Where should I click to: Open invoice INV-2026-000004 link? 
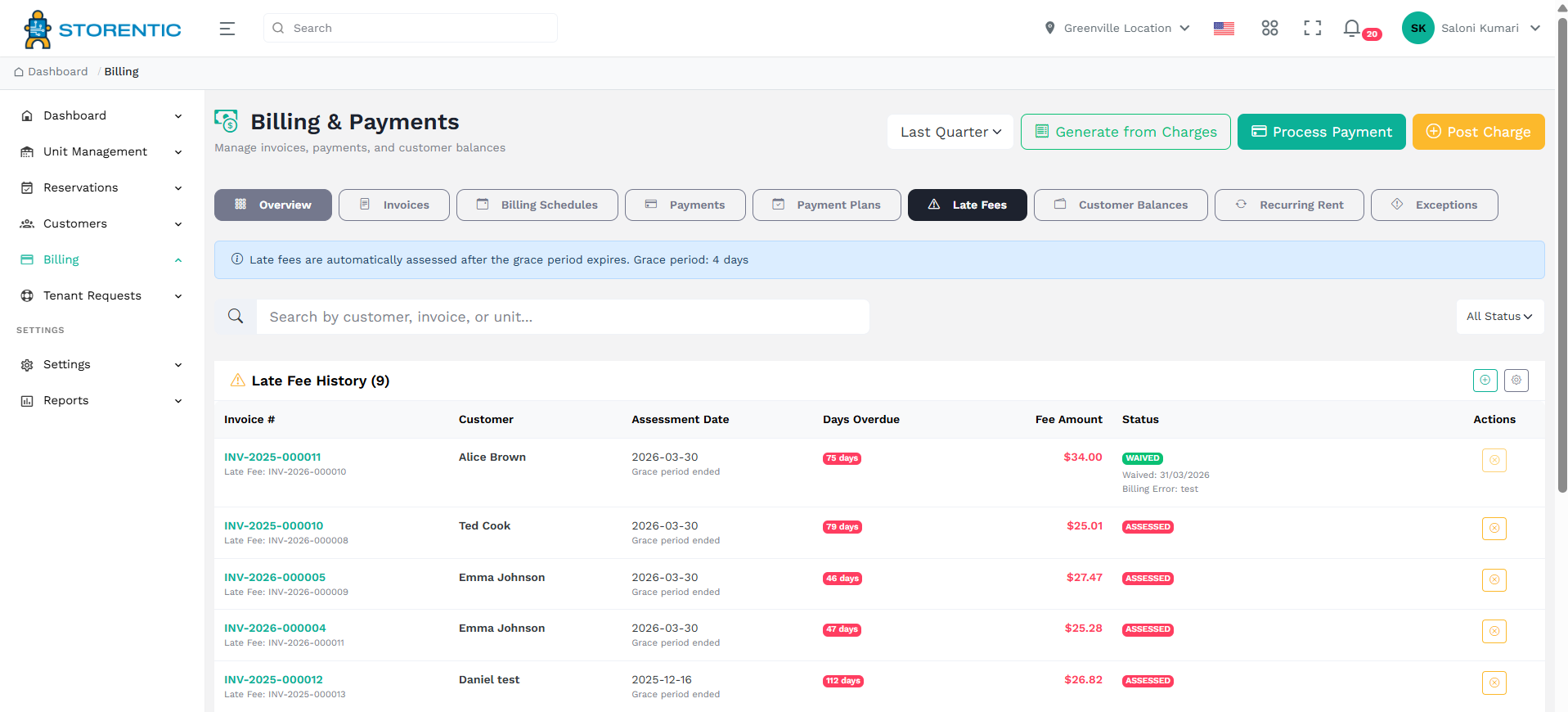[275, 629]
